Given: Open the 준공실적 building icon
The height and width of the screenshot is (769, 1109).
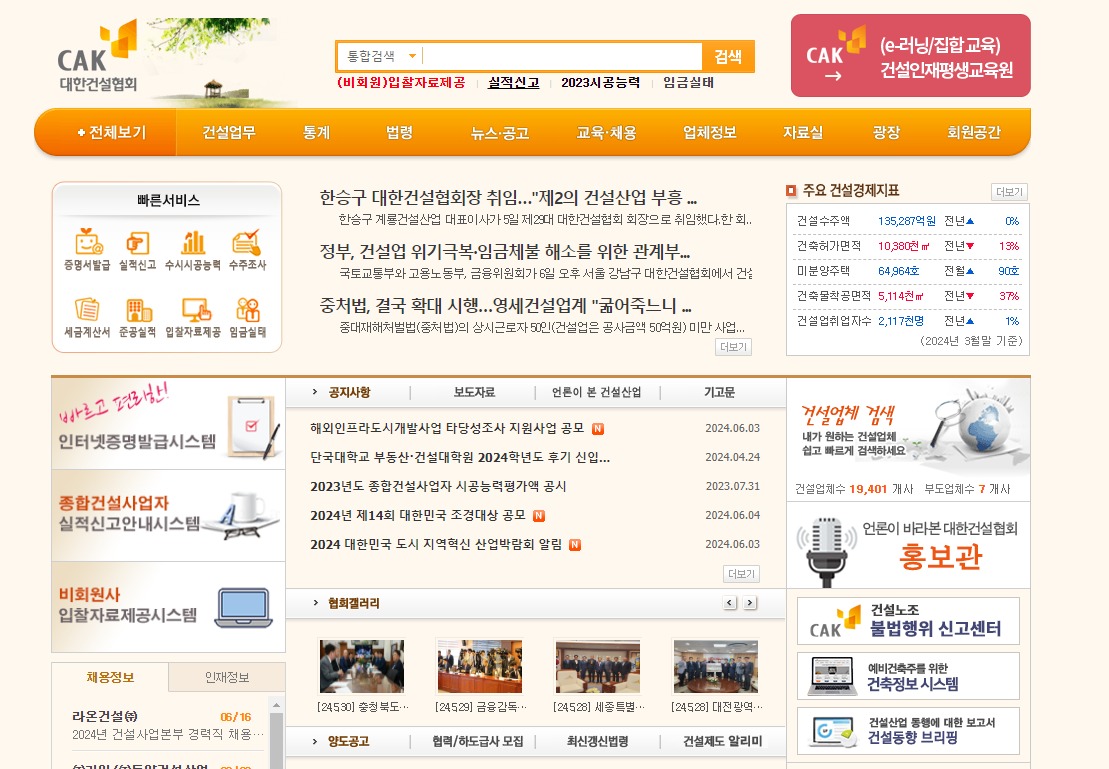Looking at the screenshot, I should [137, 317].
